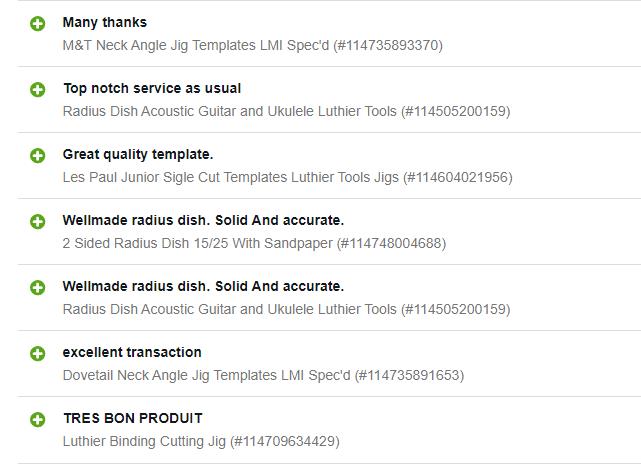Click the positive icon next to "Top notch service as usual"
The image size is (641, 465).
38,89
